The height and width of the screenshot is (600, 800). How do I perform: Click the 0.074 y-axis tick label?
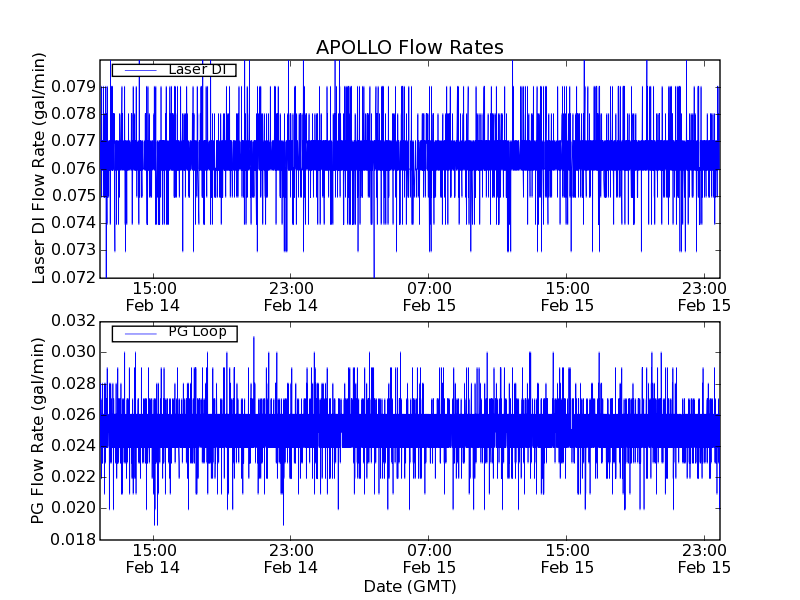tap(73, 223)
